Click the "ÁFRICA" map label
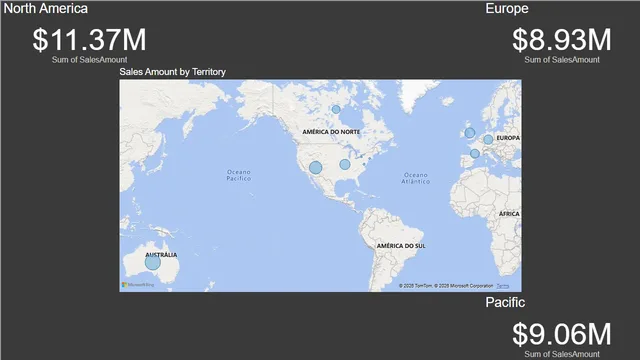This screenshot has width=640, height=360. 509,214
